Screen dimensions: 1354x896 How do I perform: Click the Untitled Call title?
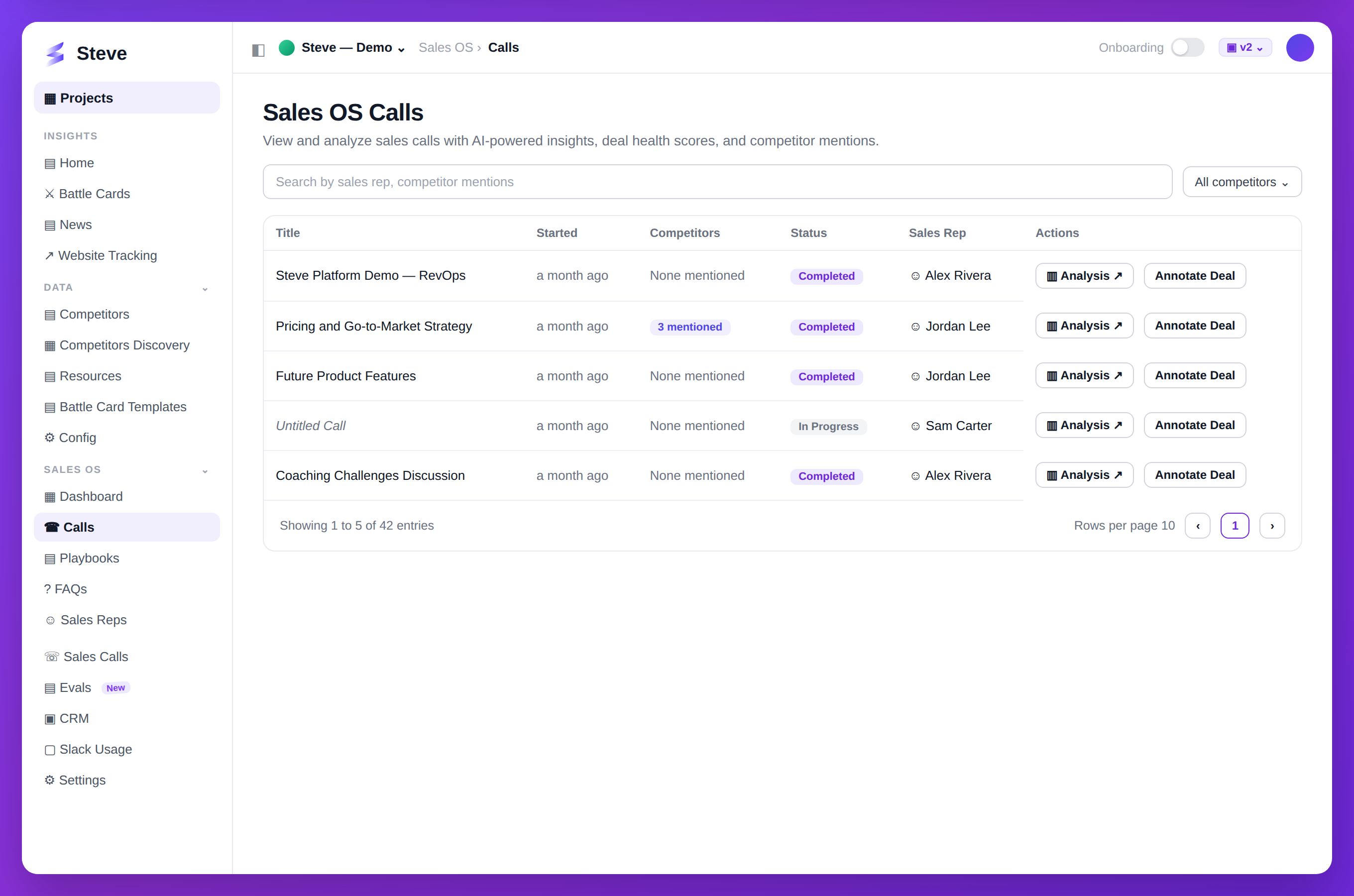(311, 426)
